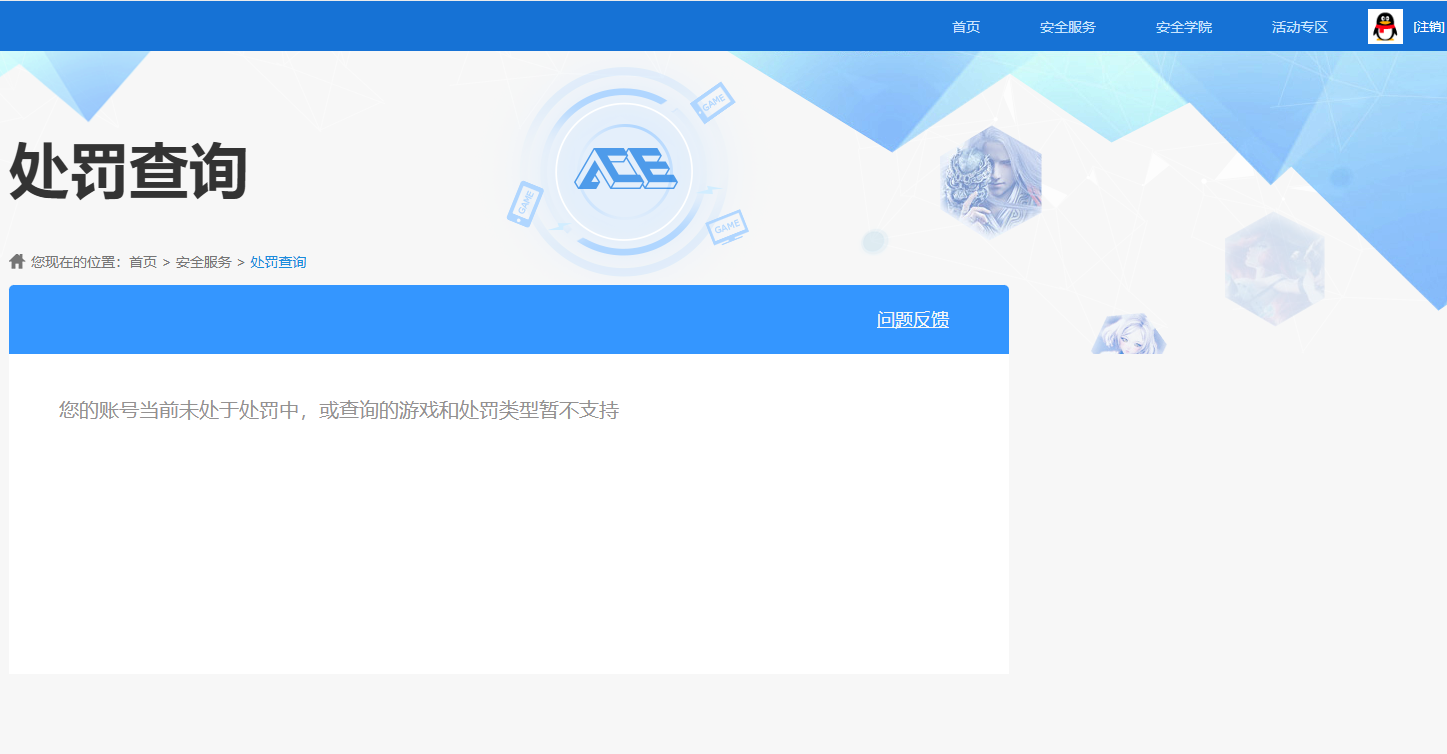
Task: Switch to the 安全学院 section
Action: [x=1182, y=27]
